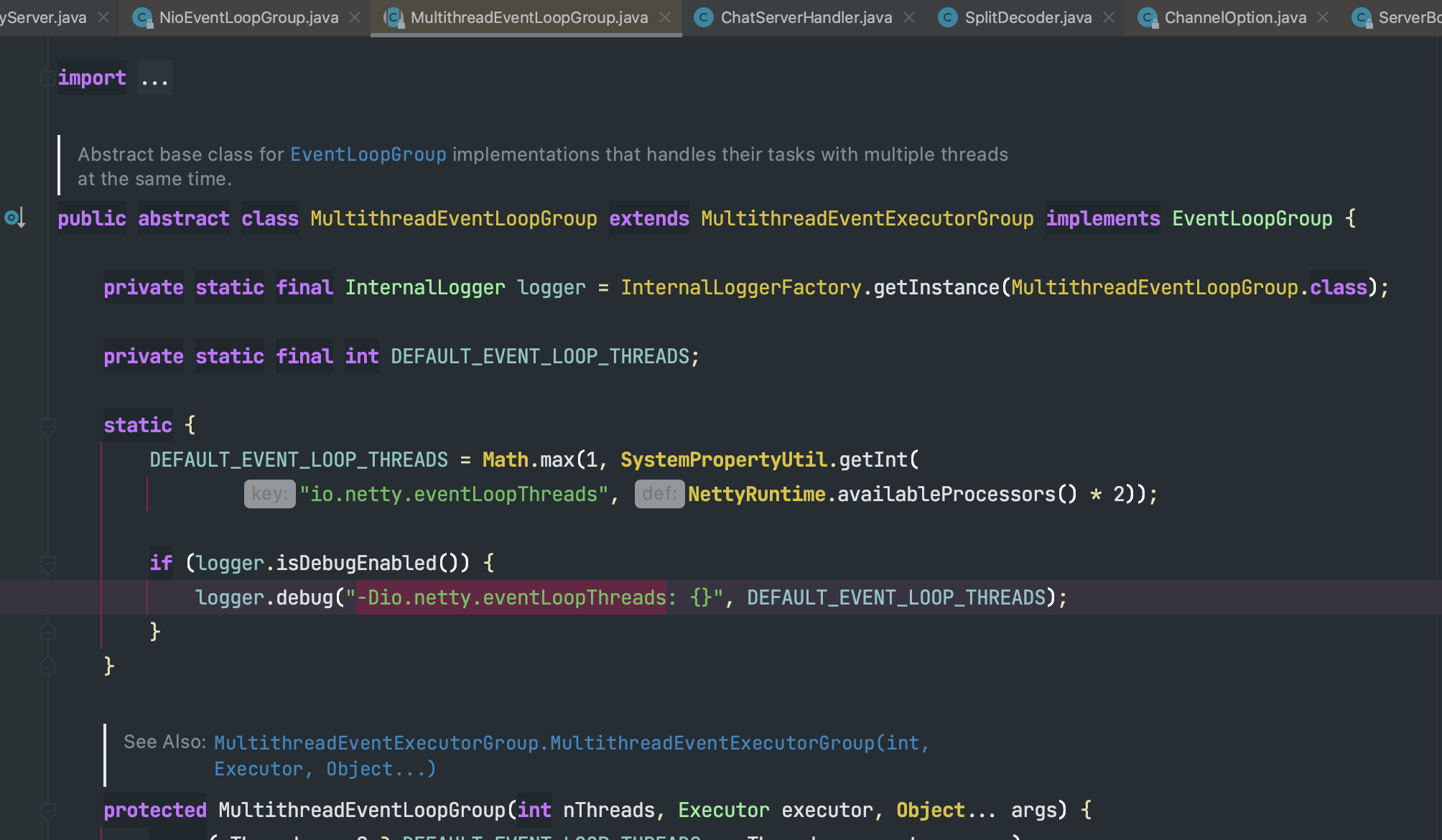Follow the EventLoopGroup link in the class doc
Image resolution: width=1442 pixels, height=840 pixels.
tap(368, 154)
